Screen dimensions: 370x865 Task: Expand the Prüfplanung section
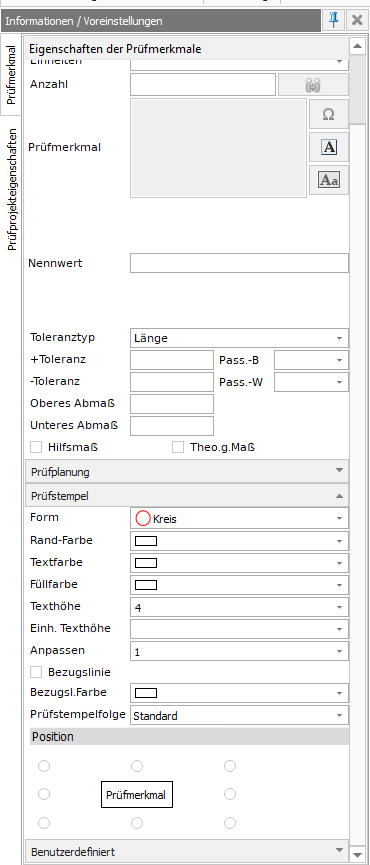187,472
